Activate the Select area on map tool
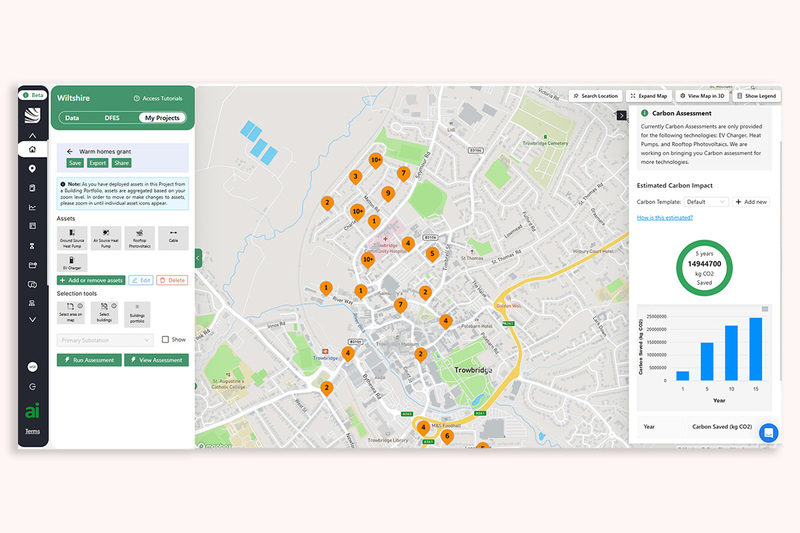Image resolution: width=800 pixels, height=533 pixels. pyautogui.click(x=72, y=314)
